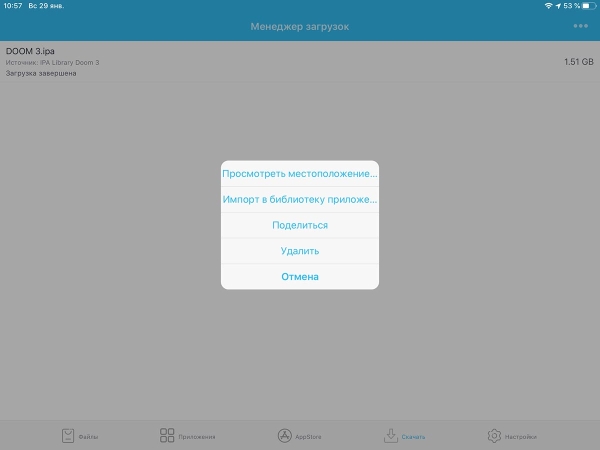Select Импорт в библиотеку приложений
This screenshot has width=600, height=450.
tap(300, 199)
